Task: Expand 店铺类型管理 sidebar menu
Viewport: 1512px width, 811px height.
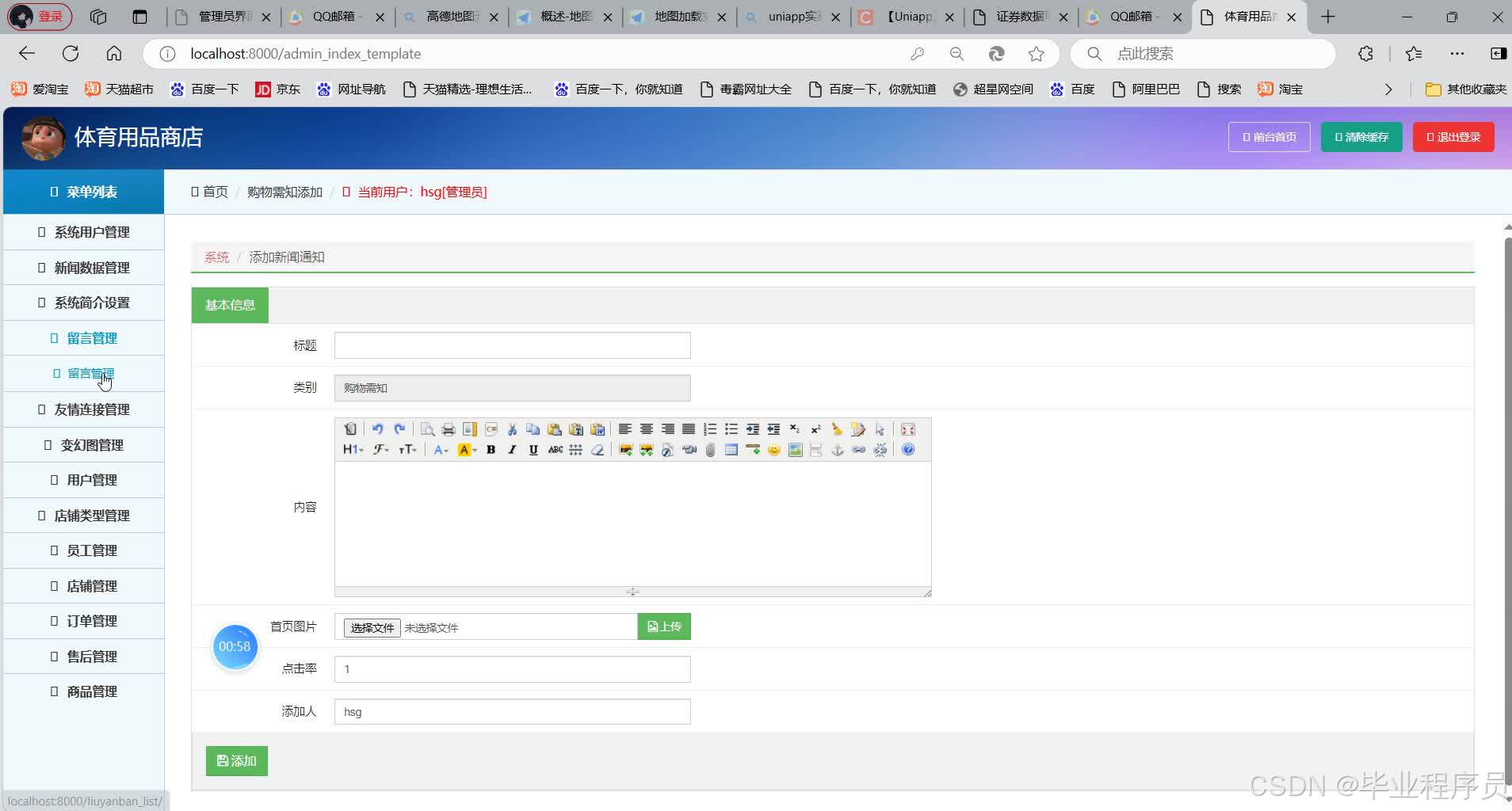Action: [x=83, y=516]
